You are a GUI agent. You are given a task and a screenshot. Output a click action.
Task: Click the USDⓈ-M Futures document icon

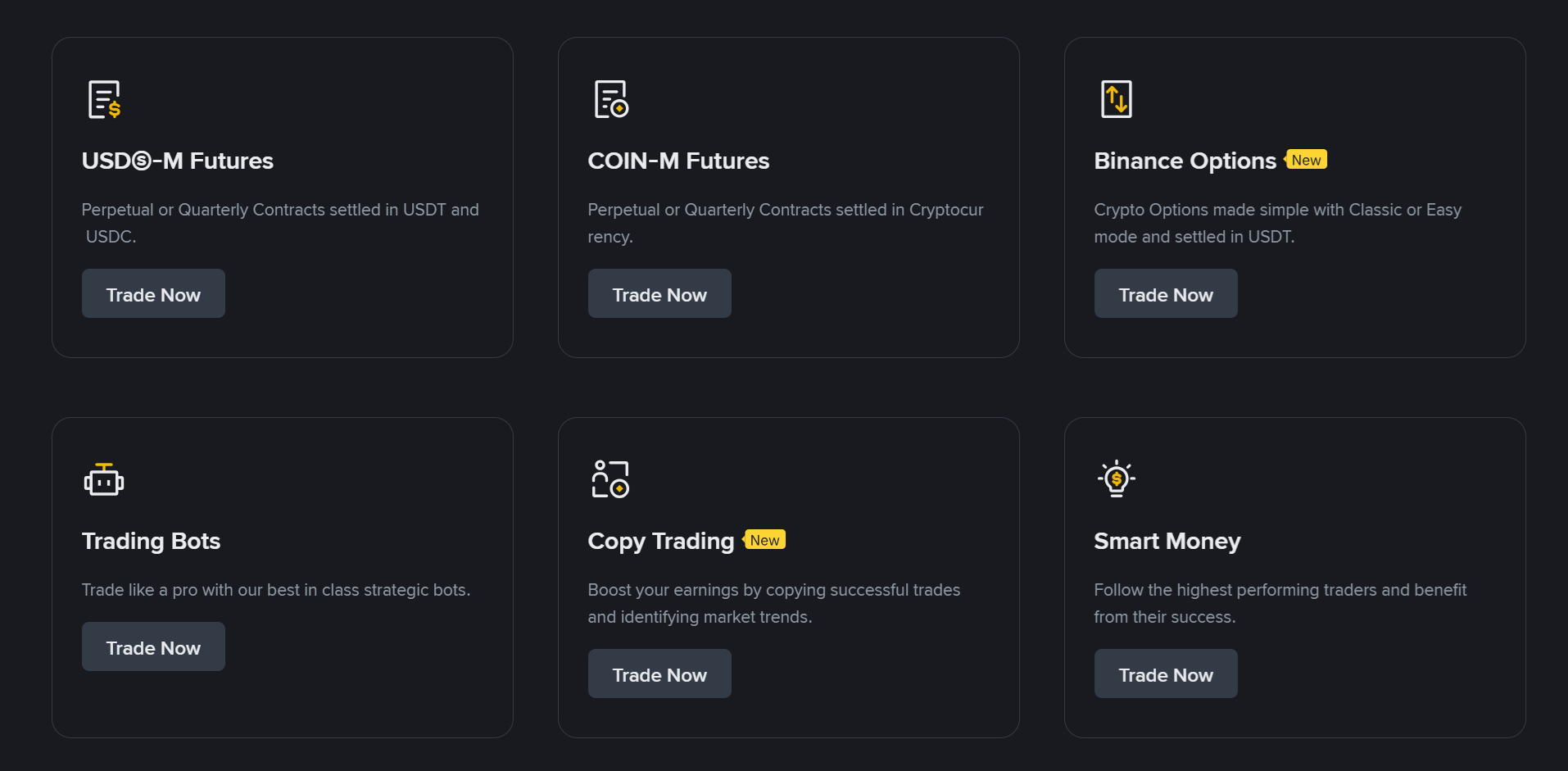click(x=103, y=98)
